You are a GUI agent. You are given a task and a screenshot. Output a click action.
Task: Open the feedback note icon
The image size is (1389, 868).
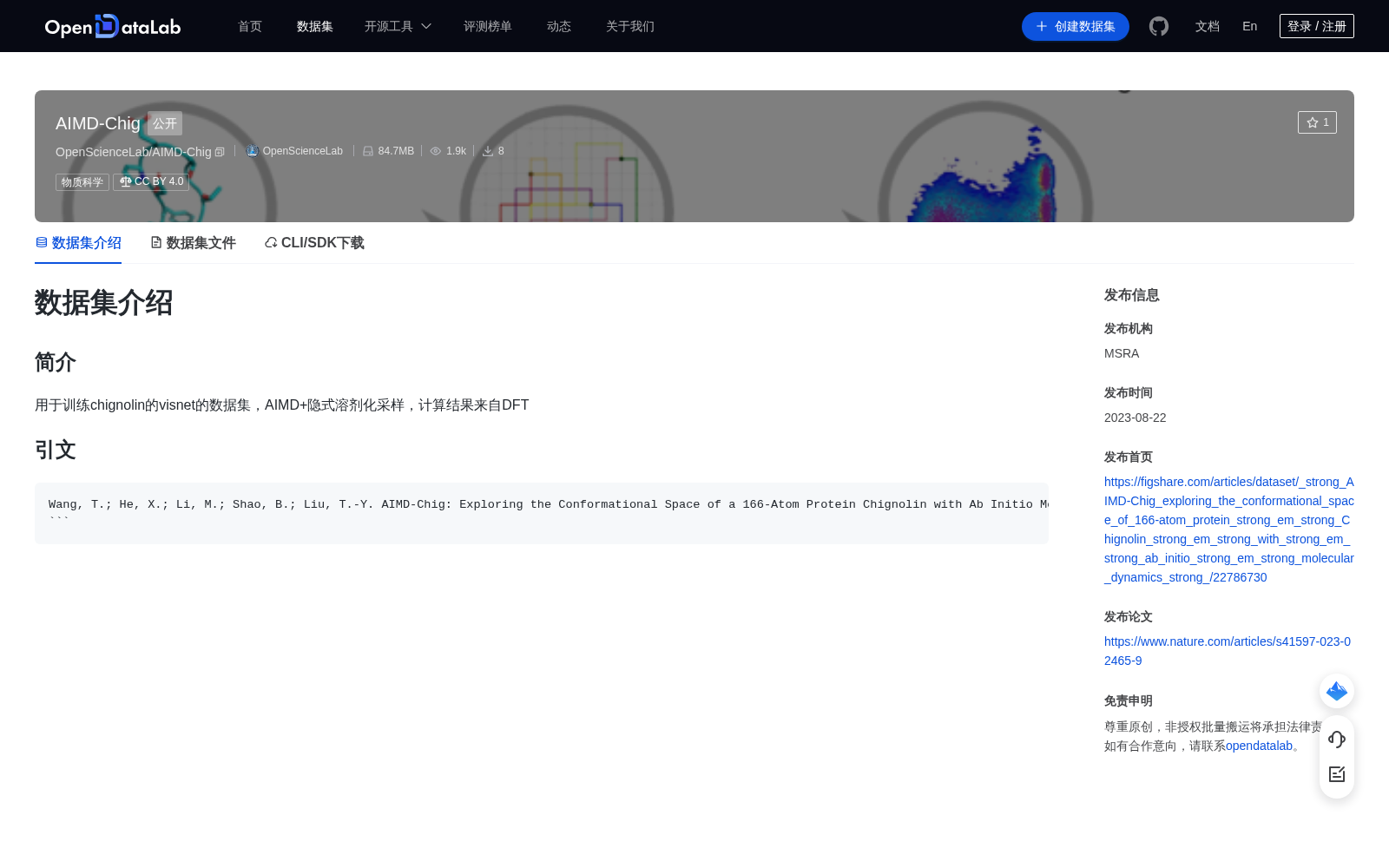click(1337, 774)
